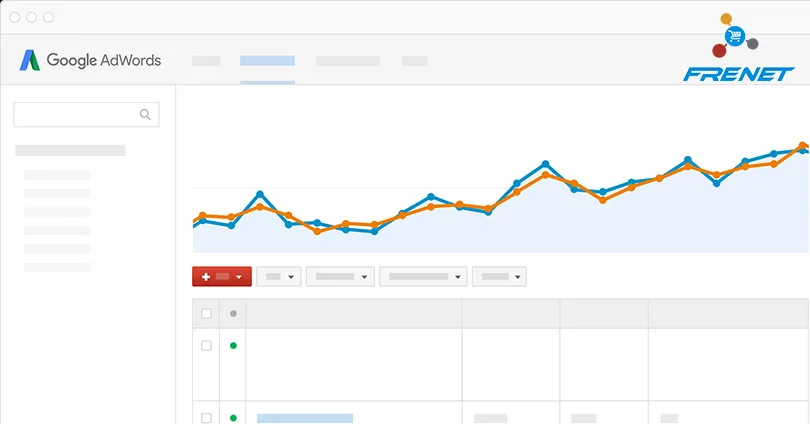Viewport: 810px width, 424px height.
Task: Select the highlighted blue navigation tab
Action: point(267,61)
